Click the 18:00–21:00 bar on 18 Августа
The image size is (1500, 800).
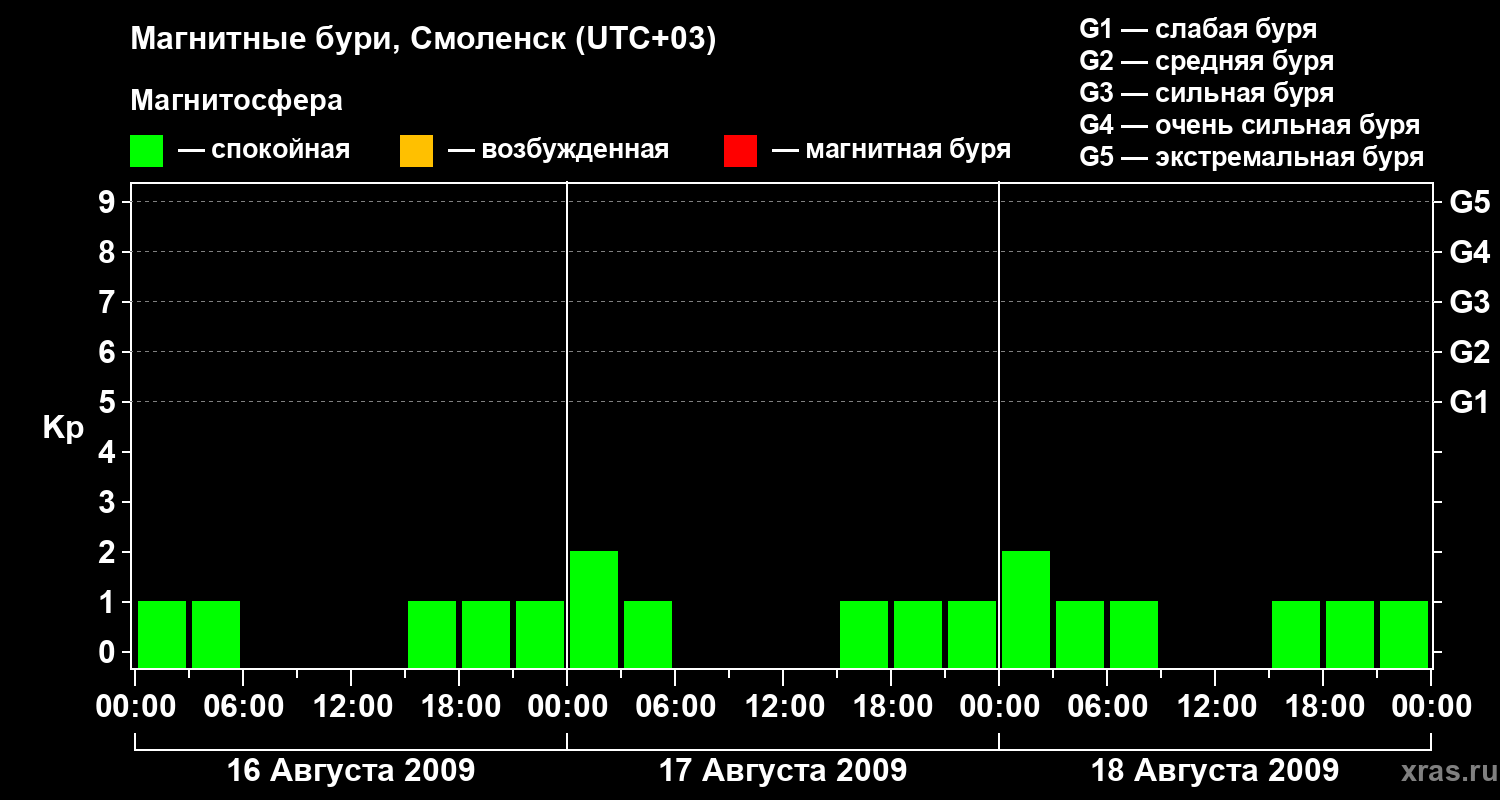click(1350, 634)
